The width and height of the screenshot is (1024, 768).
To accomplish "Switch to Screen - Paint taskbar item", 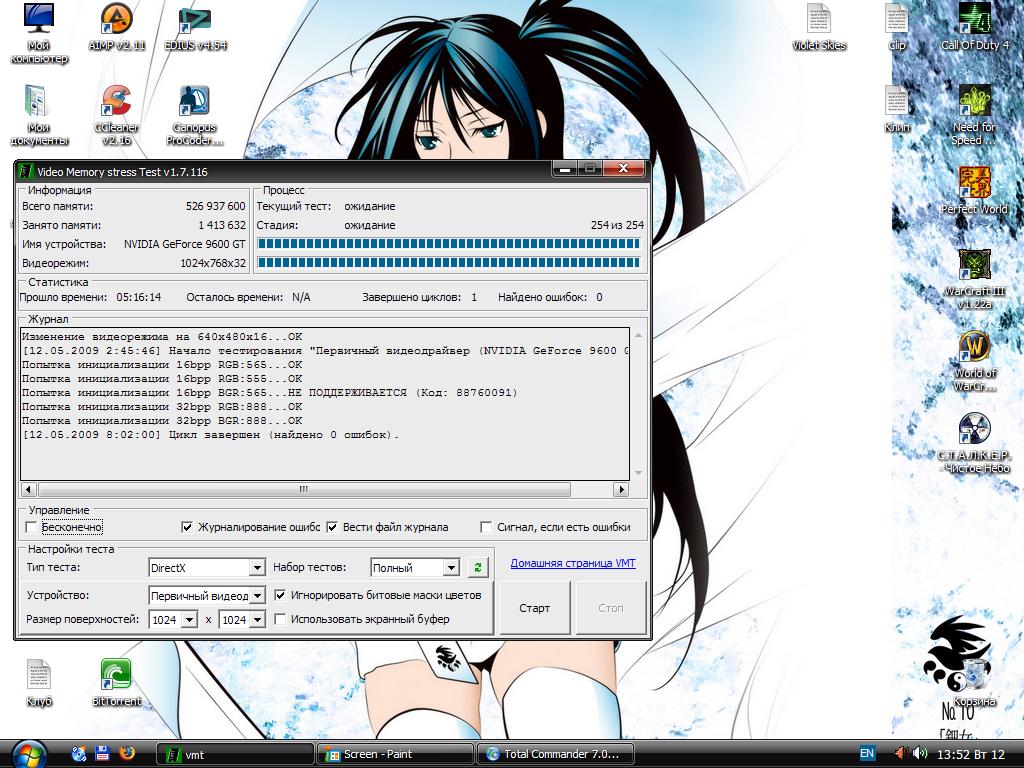I will pyautogui.click(x=394, y=754).
